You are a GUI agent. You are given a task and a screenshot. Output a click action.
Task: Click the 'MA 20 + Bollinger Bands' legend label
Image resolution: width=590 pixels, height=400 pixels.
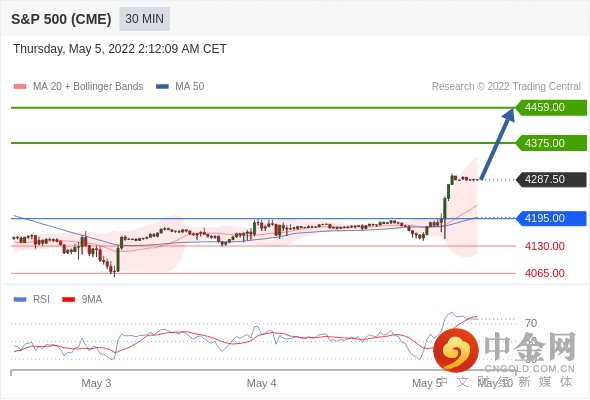click(x=88, y=87)
